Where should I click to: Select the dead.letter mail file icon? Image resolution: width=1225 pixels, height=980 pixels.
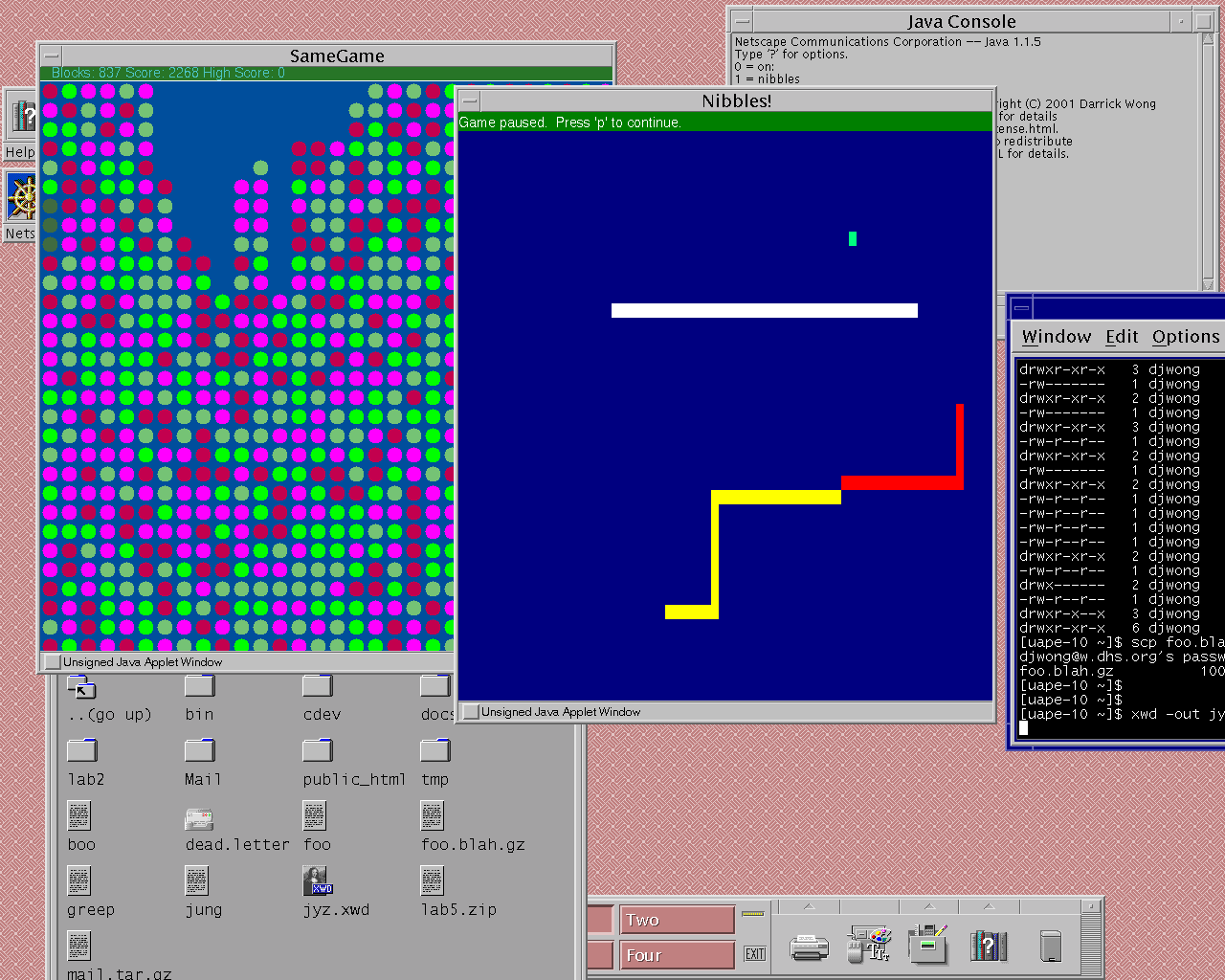(199, 819)
